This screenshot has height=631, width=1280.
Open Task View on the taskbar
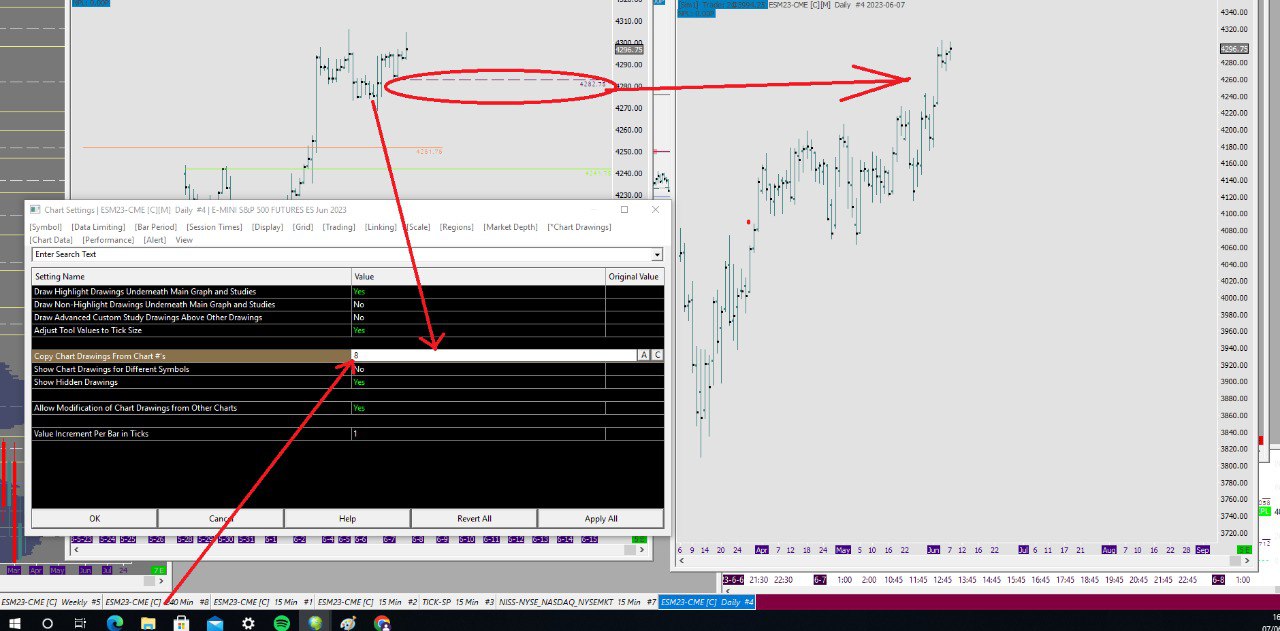click(81, 622)
